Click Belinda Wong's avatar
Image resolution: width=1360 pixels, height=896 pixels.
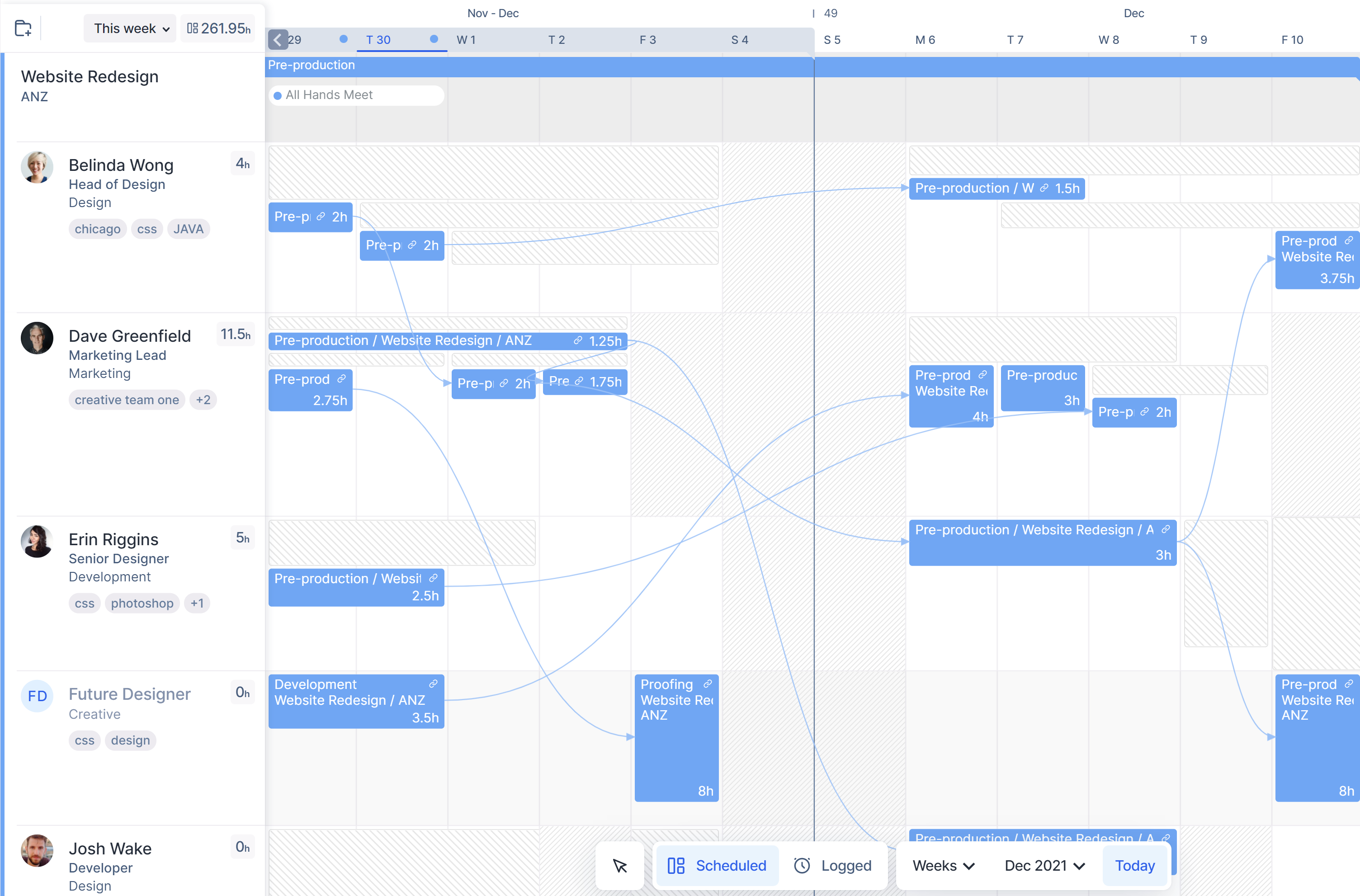click(x=37, y=167)
